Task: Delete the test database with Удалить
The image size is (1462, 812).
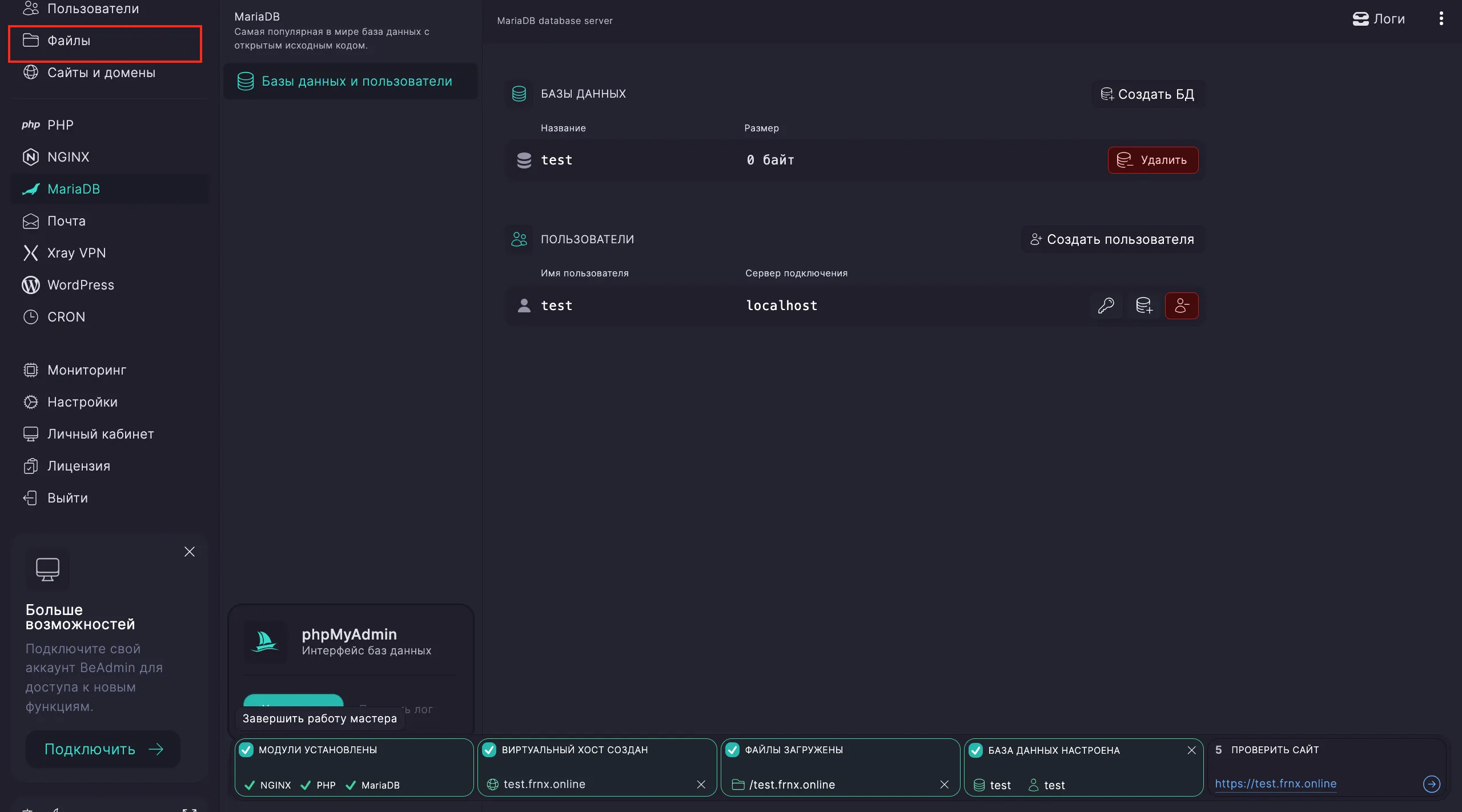Action: click(x=1153, y=160)
